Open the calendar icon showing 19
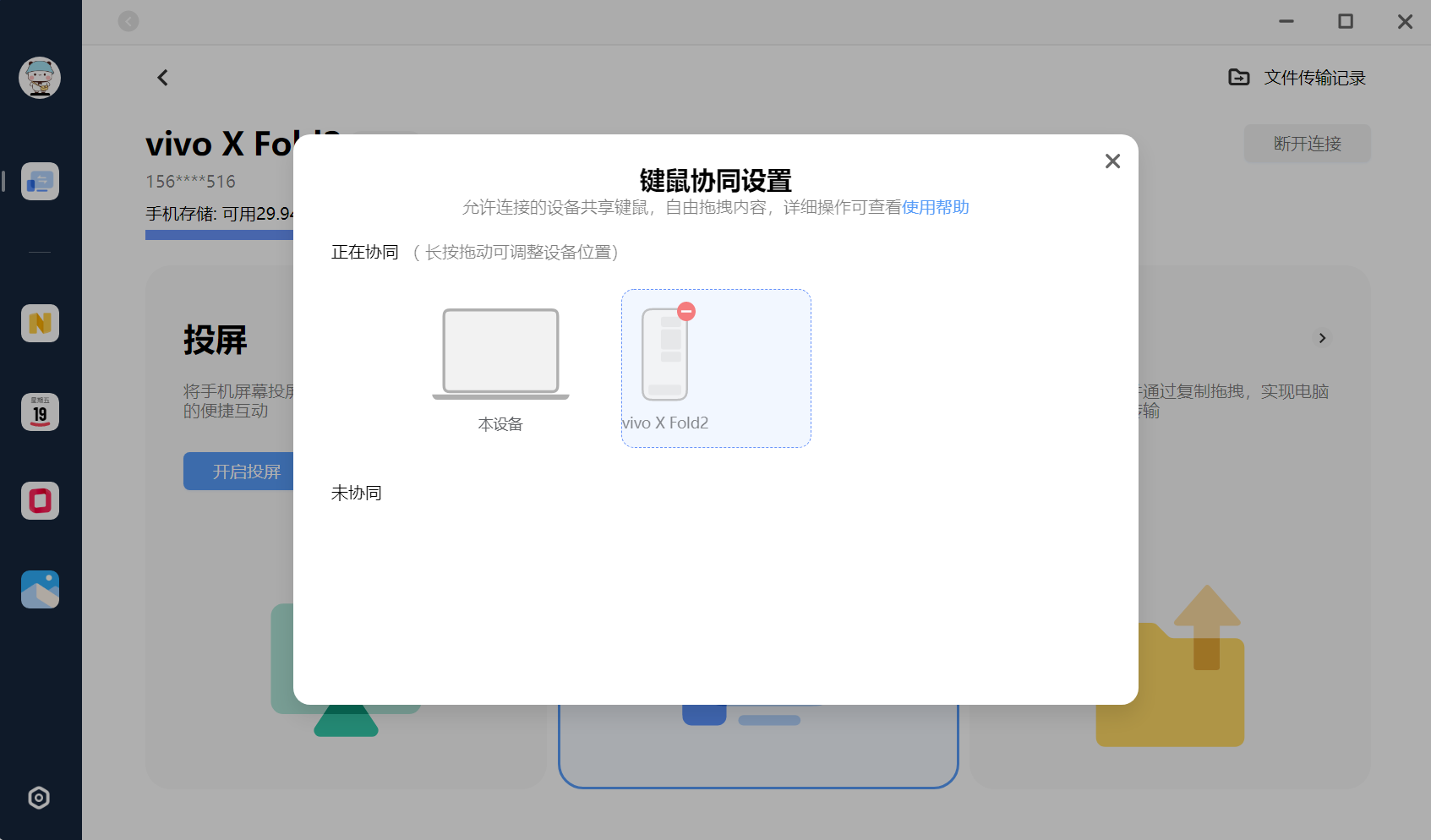 (x=40, y=412)
